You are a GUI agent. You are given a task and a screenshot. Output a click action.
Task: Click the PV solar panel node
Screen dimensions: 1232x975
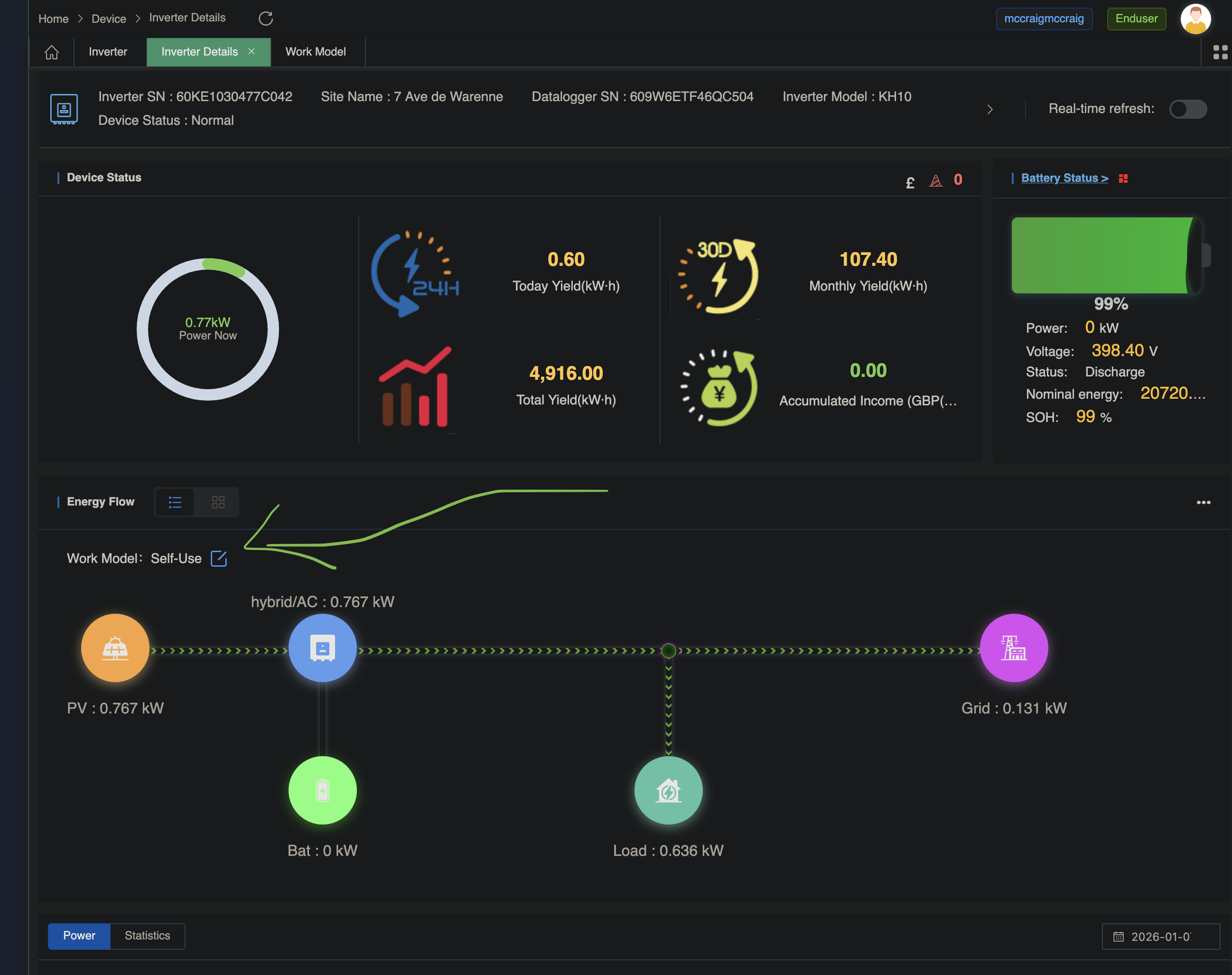[x=115, y=648]
